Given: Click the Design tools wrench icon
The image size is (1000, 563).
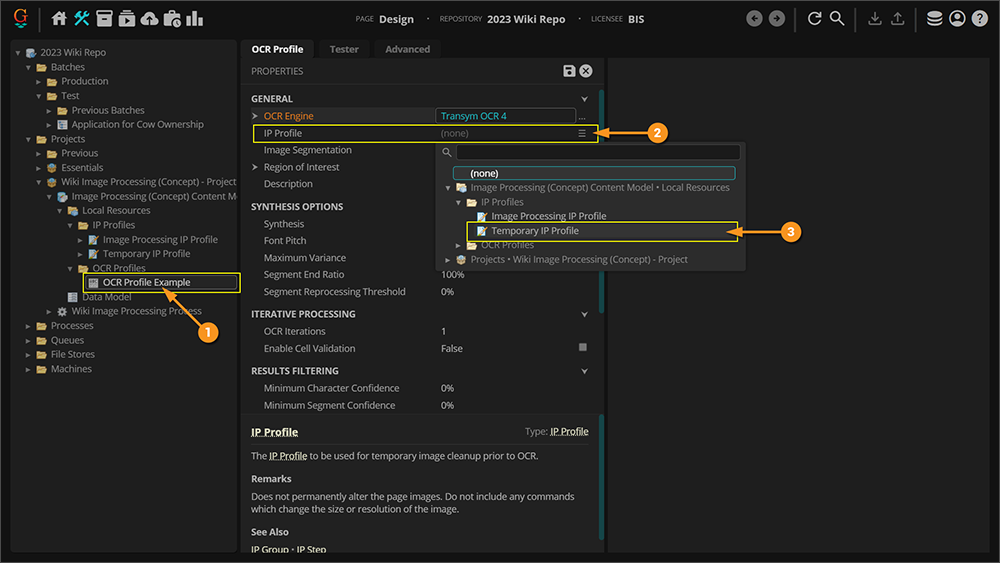Looking at the screenshot, I should (82, 19).
